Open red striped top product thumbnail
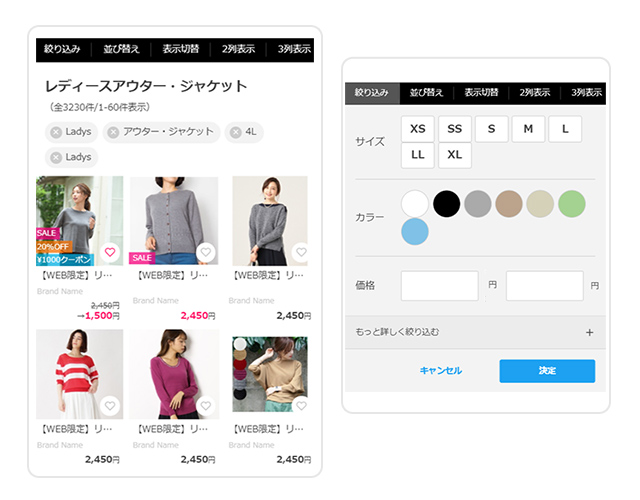640x500 pixels. pyautogui.click(x=80, y=374)
